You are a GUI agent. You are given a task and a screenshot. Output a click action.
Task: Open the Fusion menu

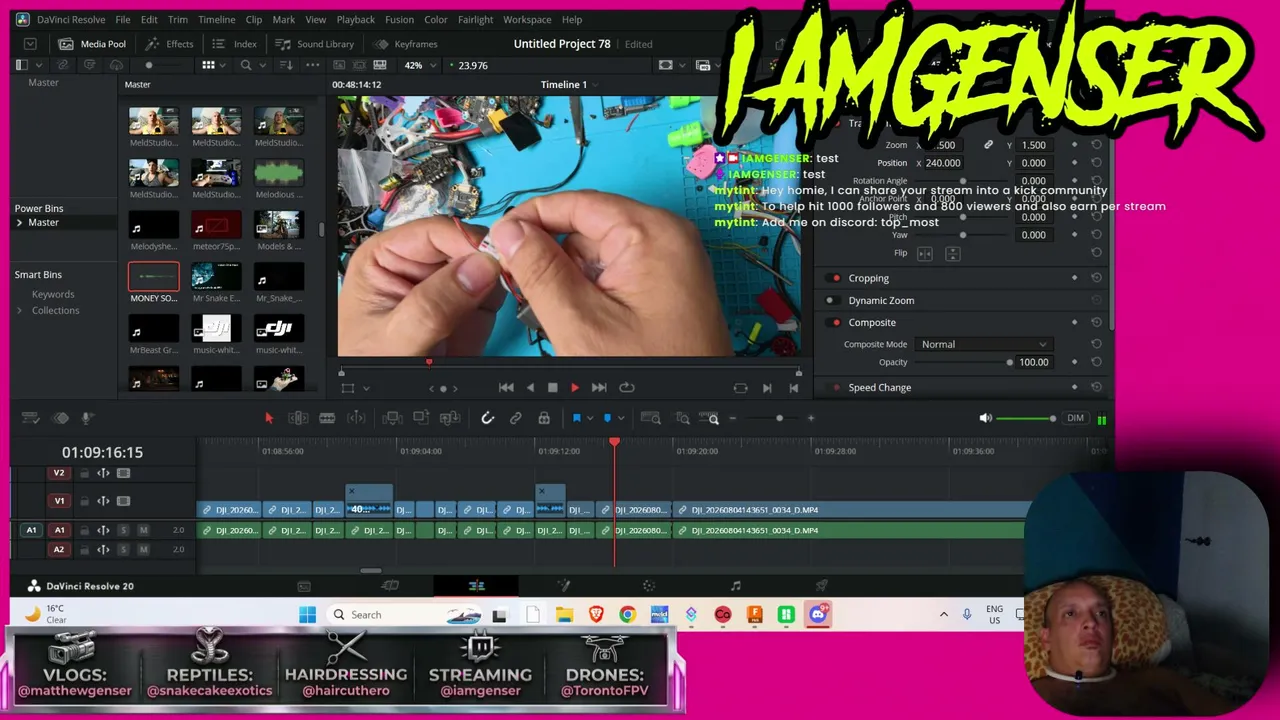tap(399, 19)
